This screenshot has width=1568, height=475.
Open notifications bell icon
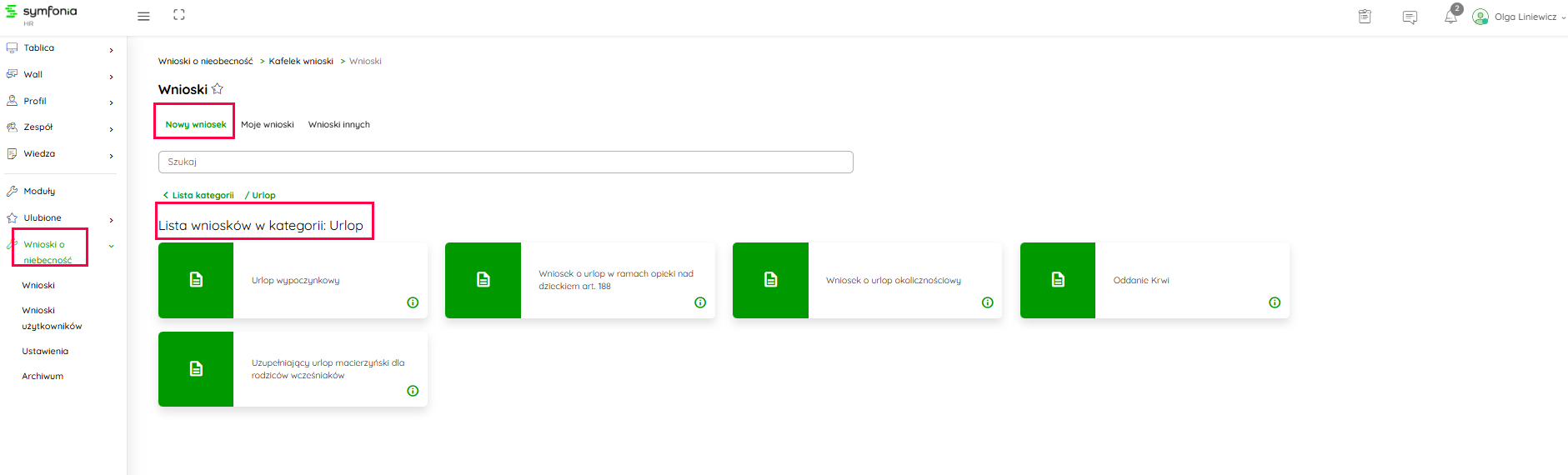[x=1450, y=17]
